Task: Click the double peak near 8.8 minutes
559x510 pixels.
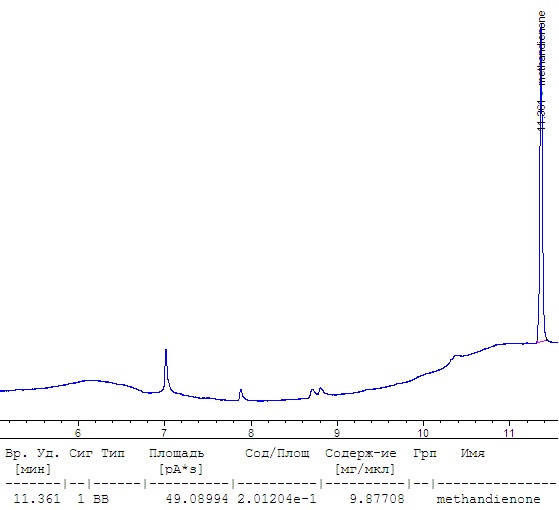Action: coord(317,392)
